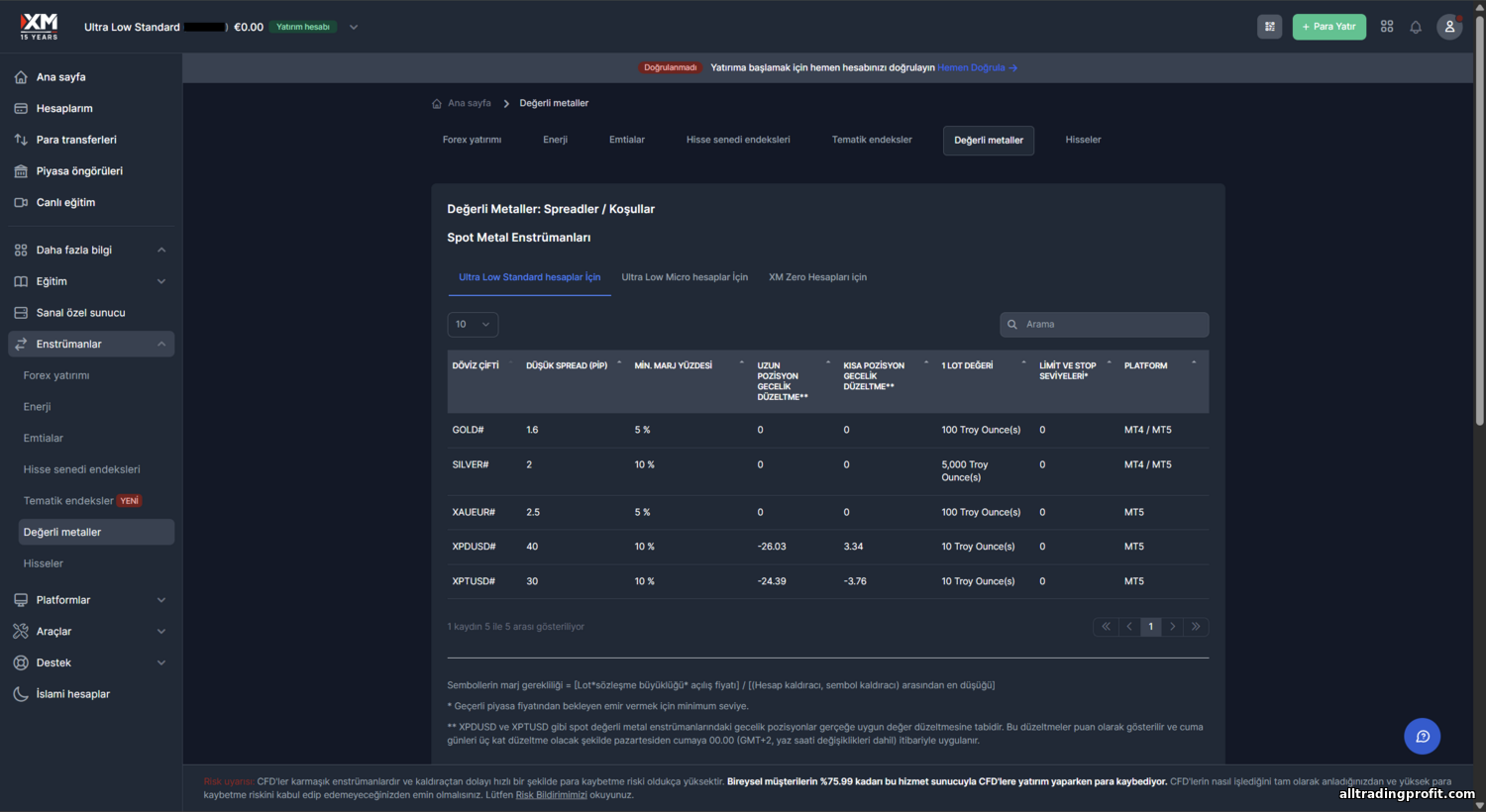Open the user profile avatar icon
The image size is (1486, 812).
coord(1449,27)
